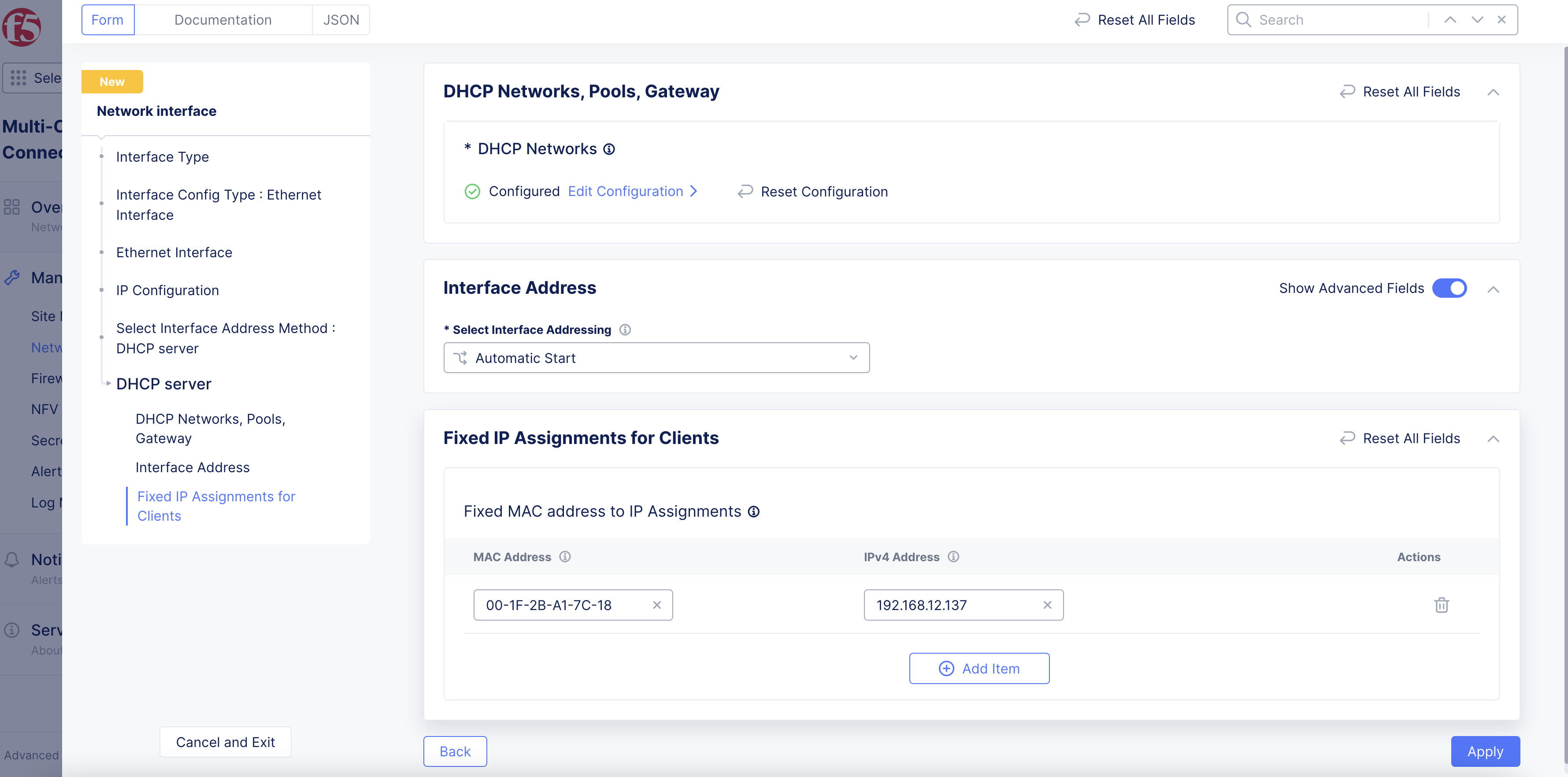Switch to the Documentation tab
Screen dimensions: 1568x777
pos(223,19)
